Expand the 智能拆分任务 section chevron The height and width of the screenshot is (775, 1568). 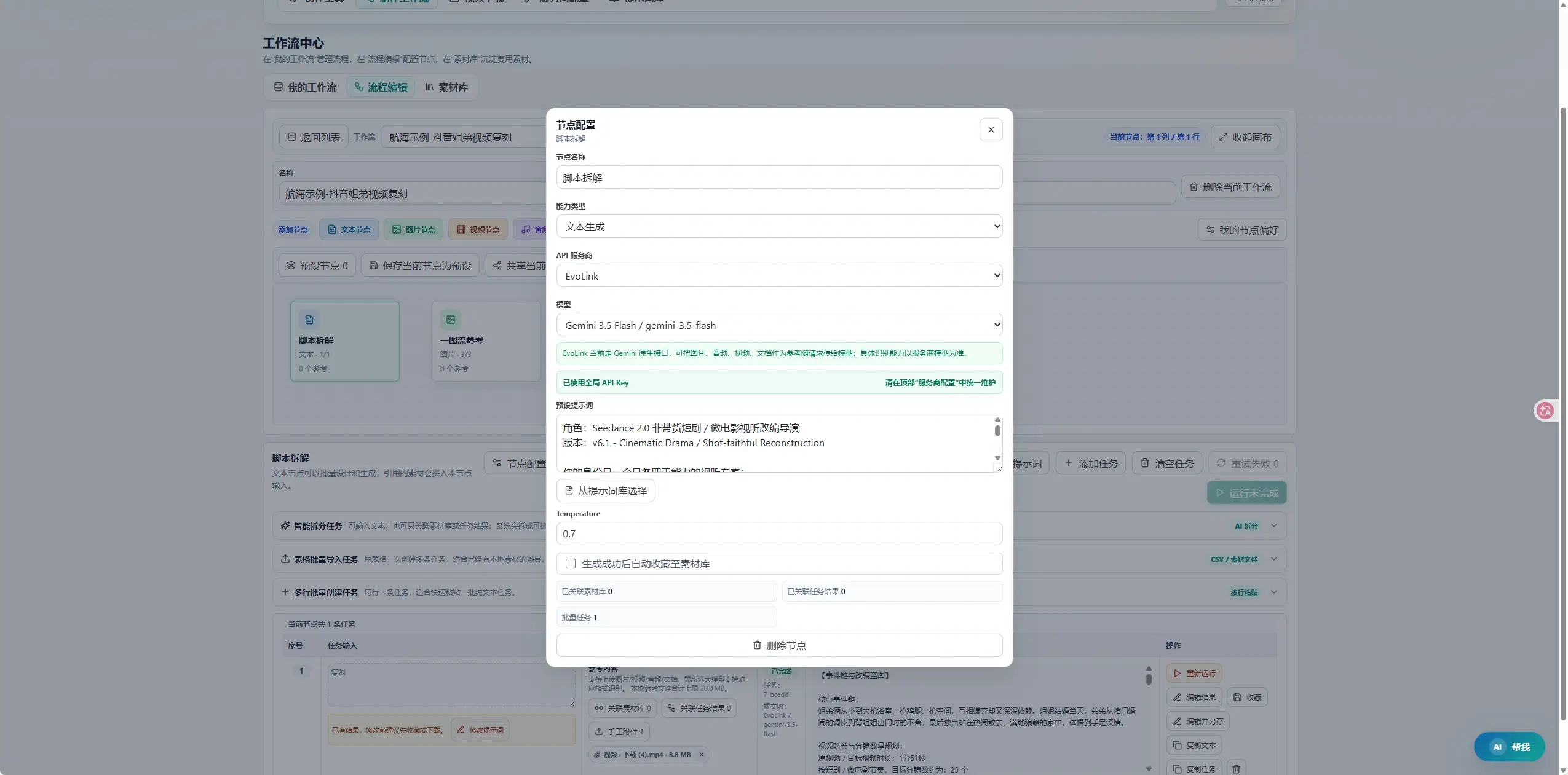pos(1274,525)
